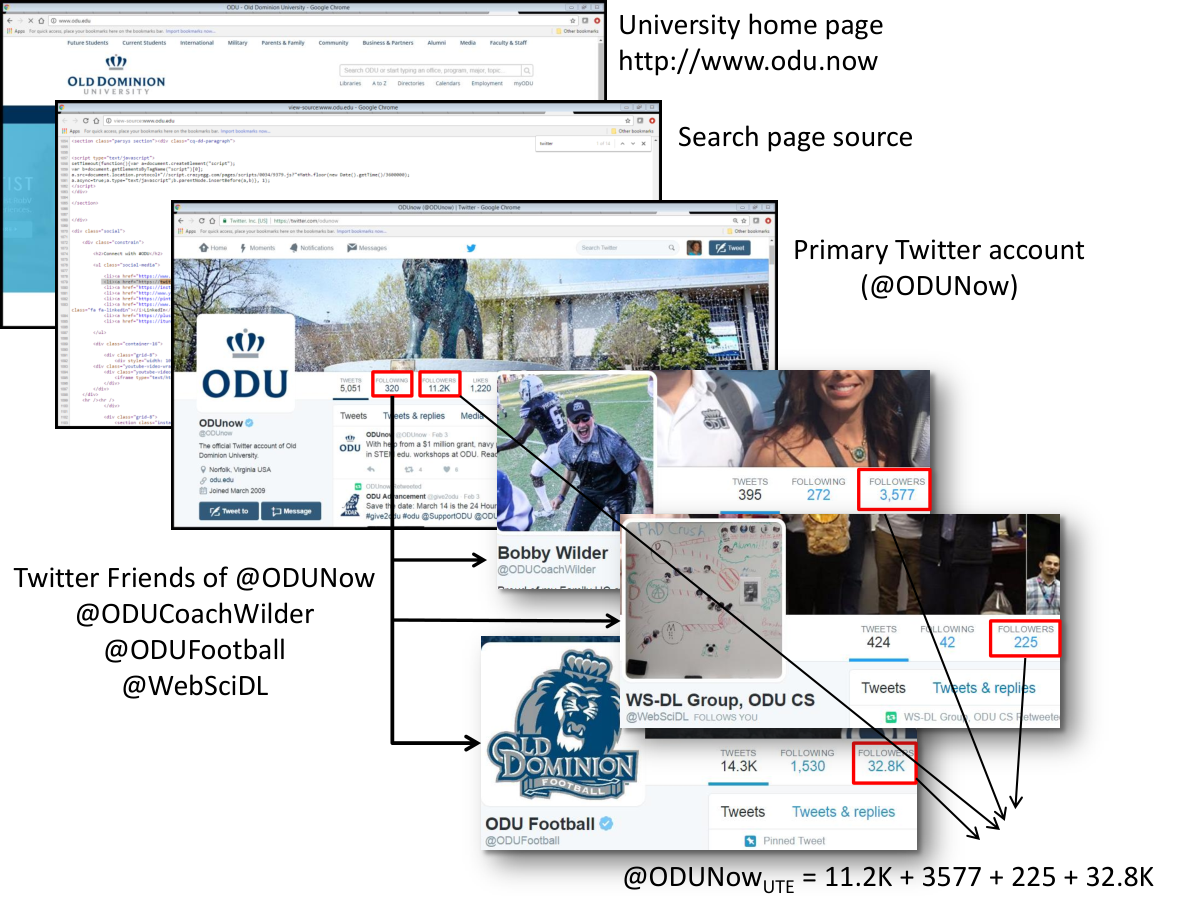Select the Tweets tab on the ODUnow profile
This screenshot has width=1200, height=900.
pos(354,416)
